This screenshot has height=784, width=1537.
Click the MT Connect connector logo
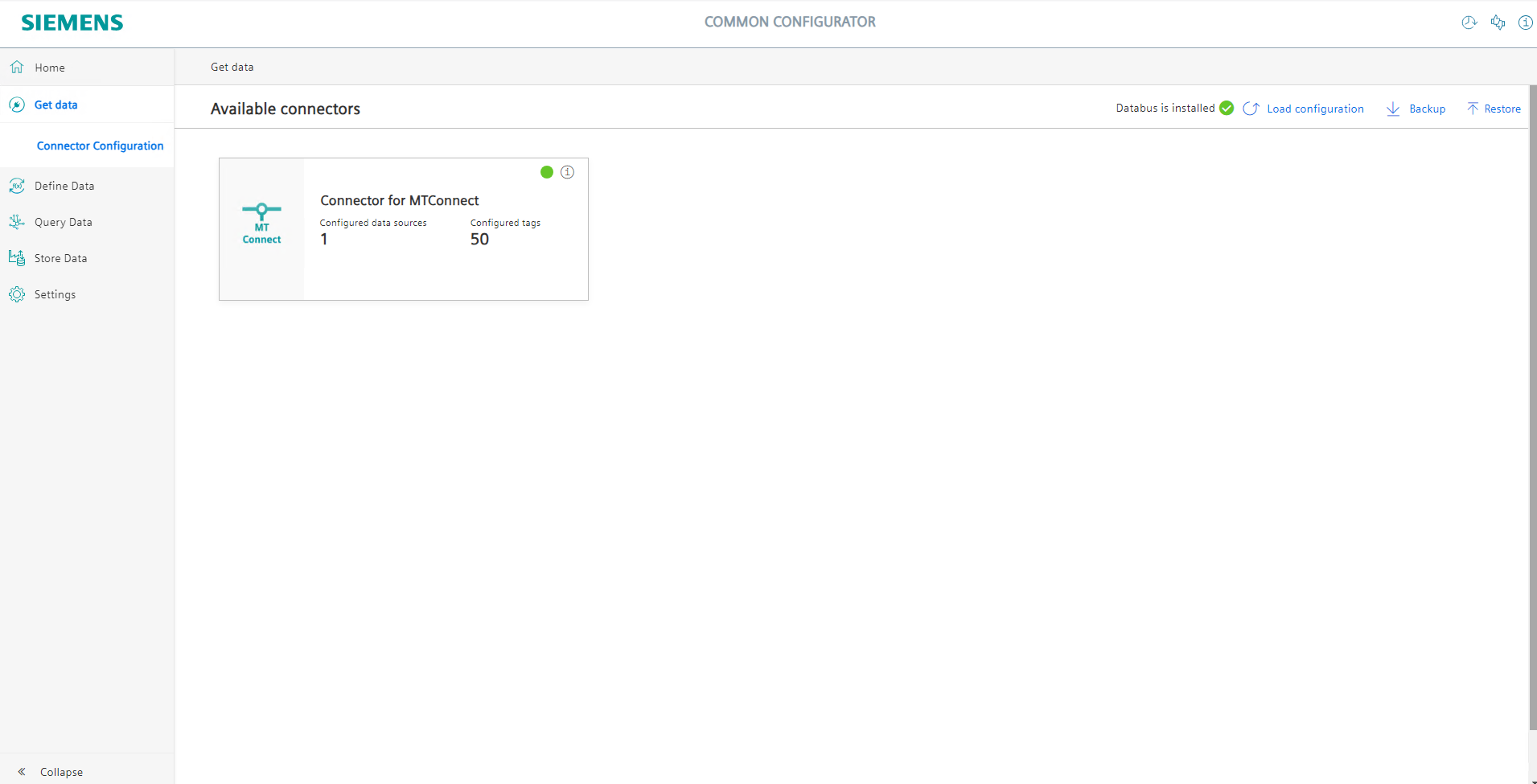261,224
